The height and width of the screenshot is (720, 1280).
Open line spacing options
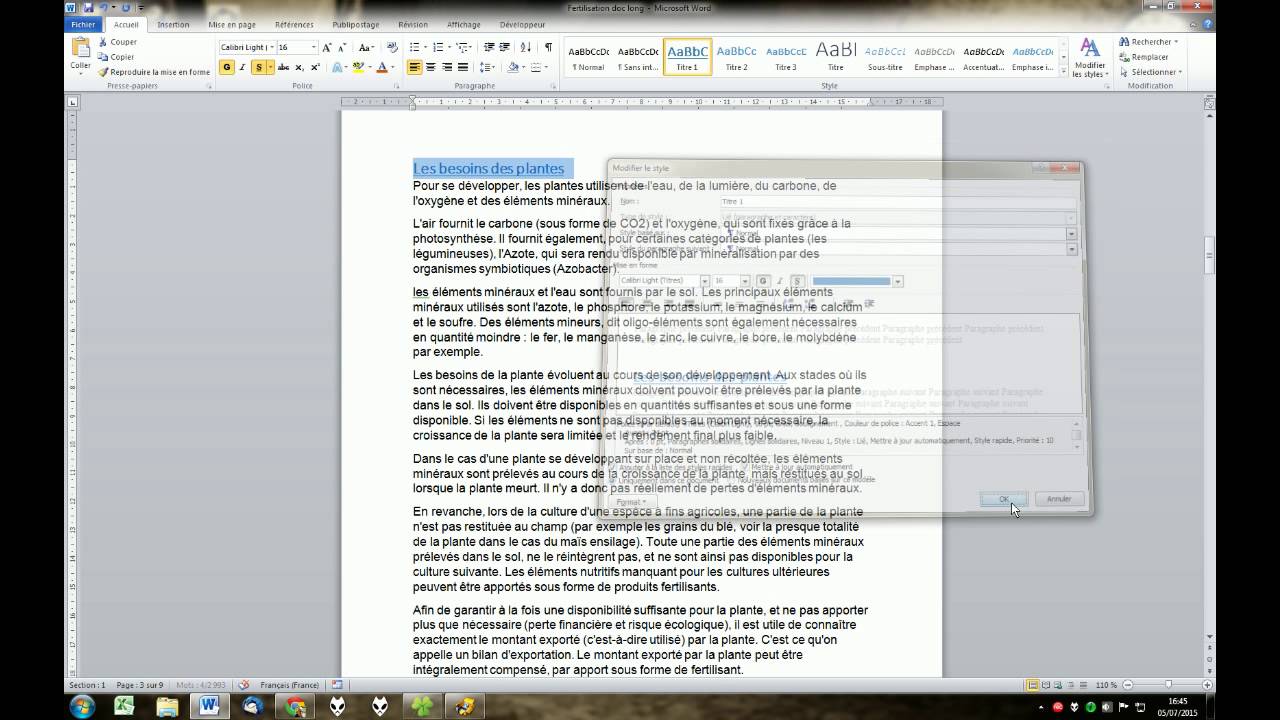487,67
